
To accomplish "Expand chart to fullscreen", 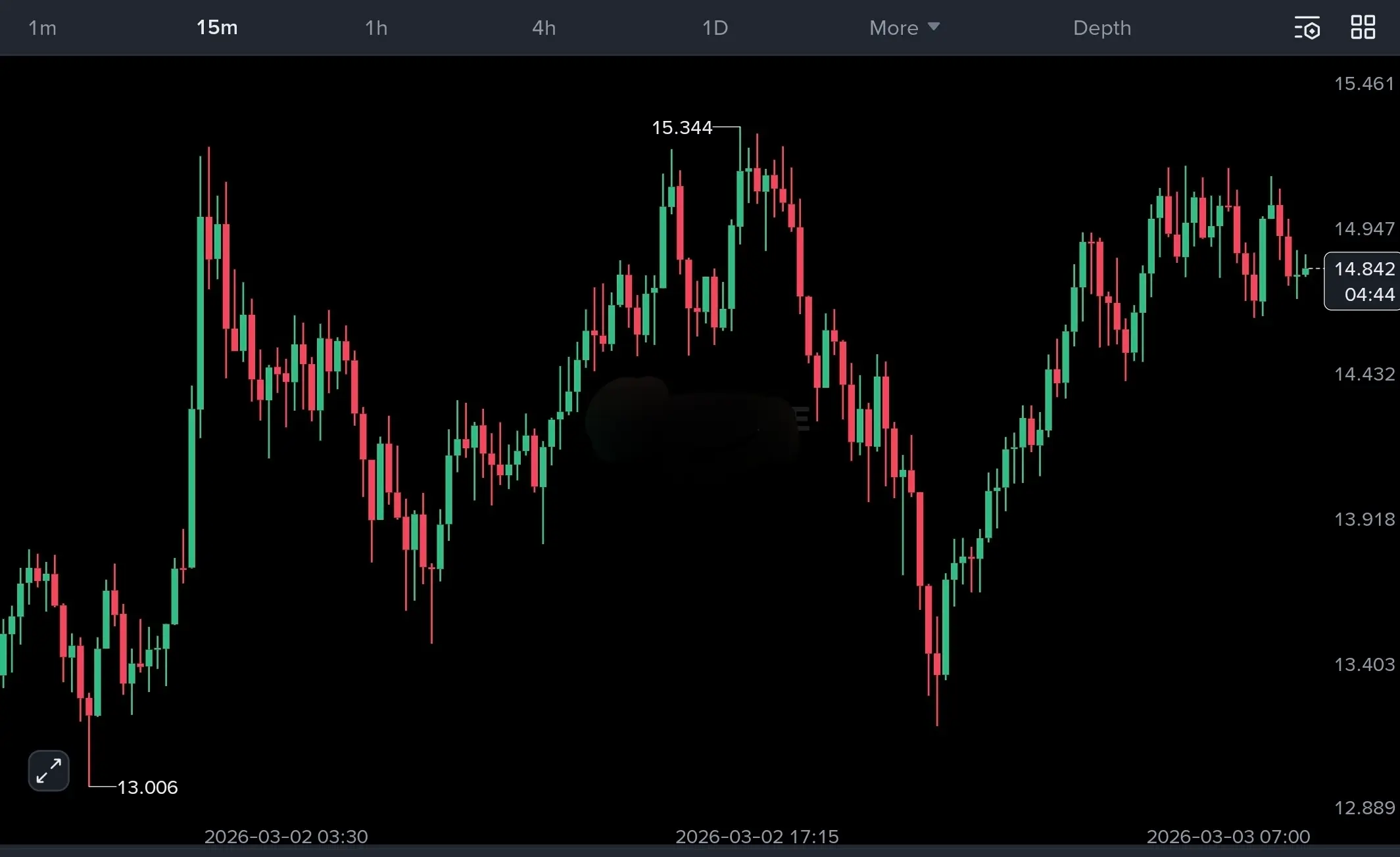I will pyautogui.click(x=49, y=770).
